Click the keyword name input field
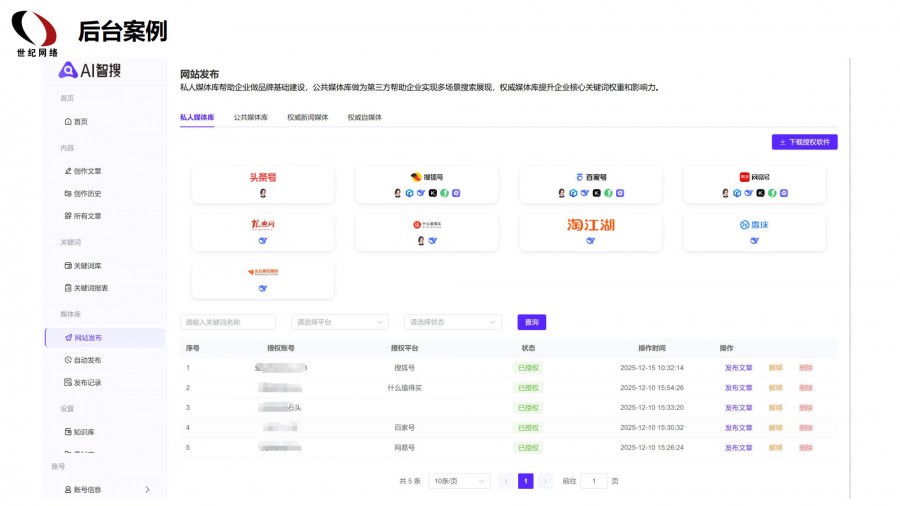The image size is (900, 506). tap(228, 322)
